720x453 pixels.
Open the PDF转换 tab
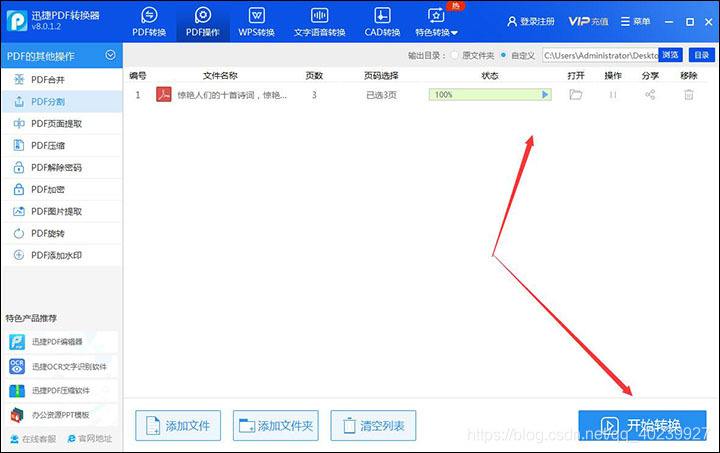149,22
